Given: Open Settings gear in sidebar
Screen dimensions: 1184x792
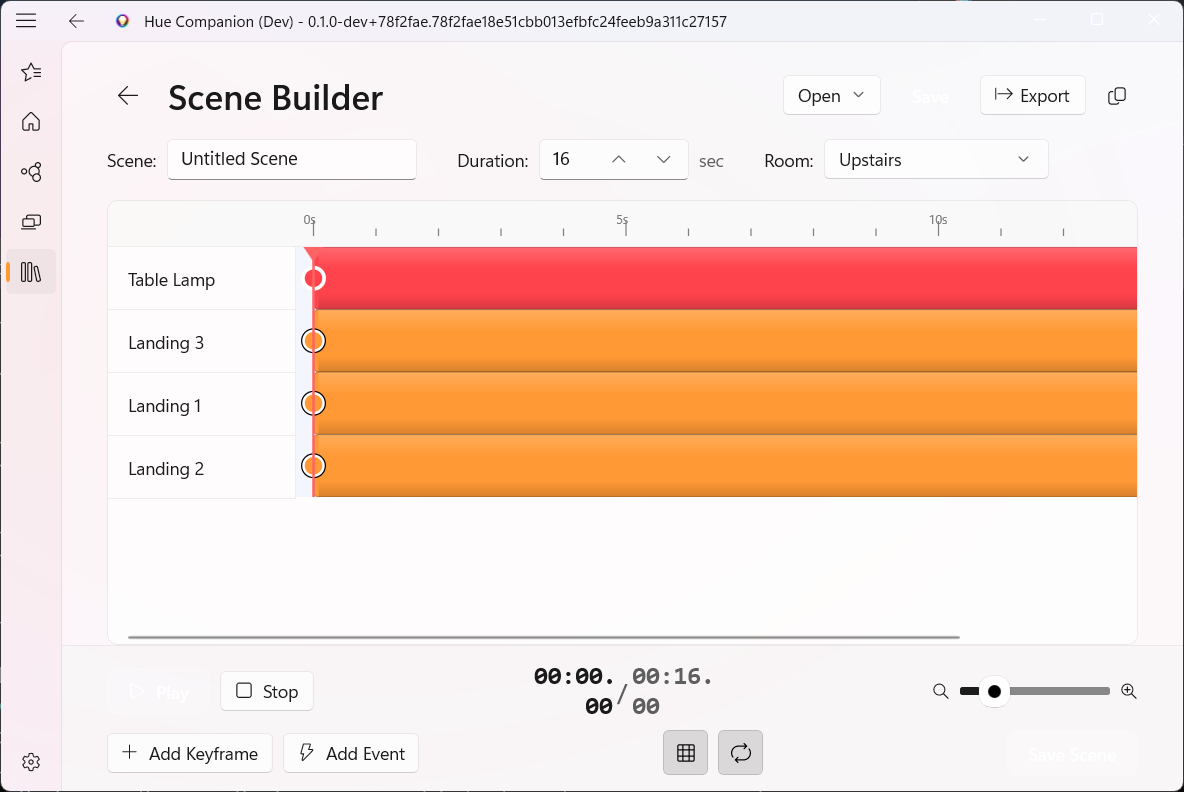Looking at the screenshot, I should (x=31, y=762).
